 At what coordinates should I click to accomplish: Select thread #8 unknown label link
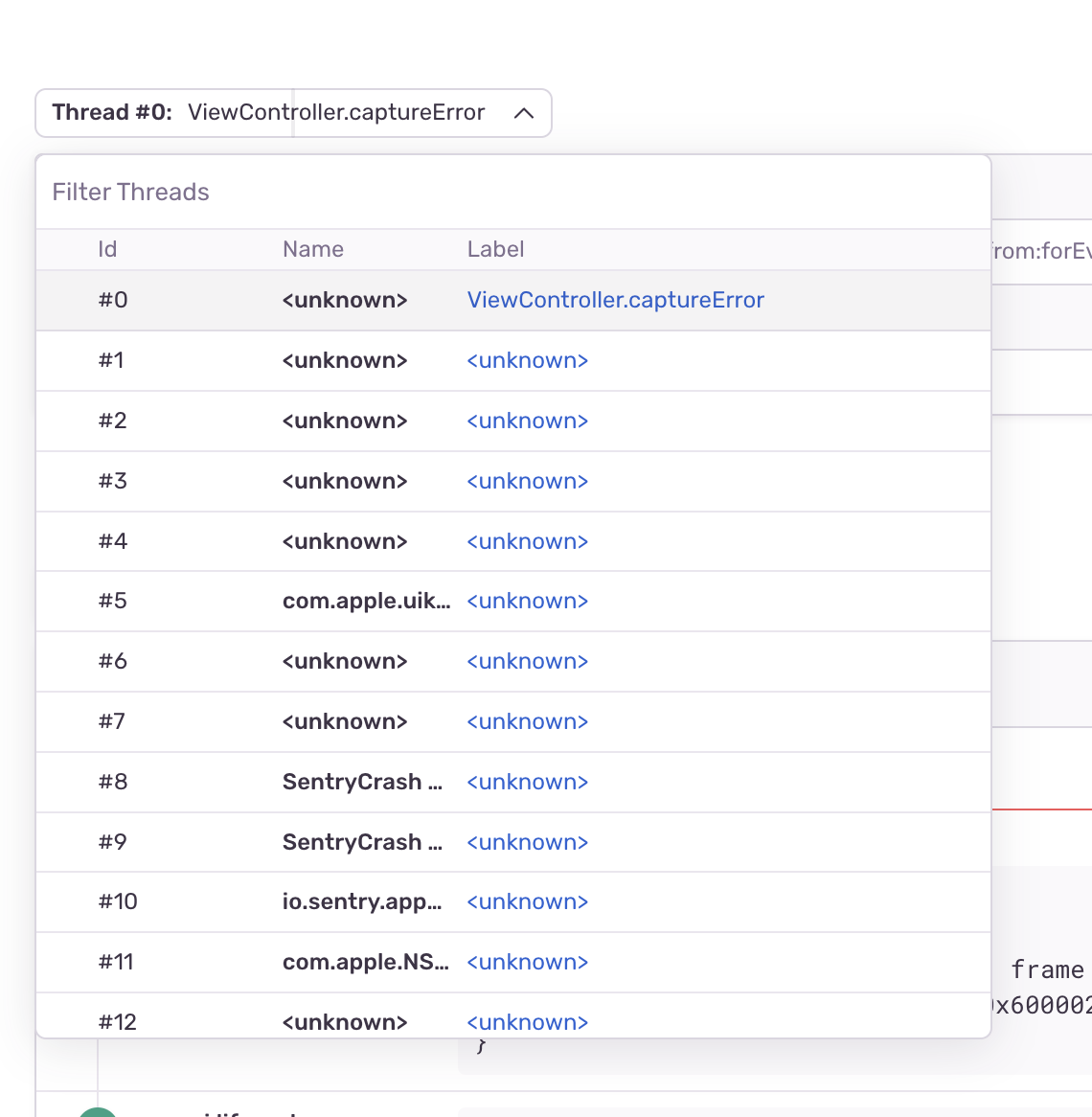pyautogui.click(x=527, y=782)
